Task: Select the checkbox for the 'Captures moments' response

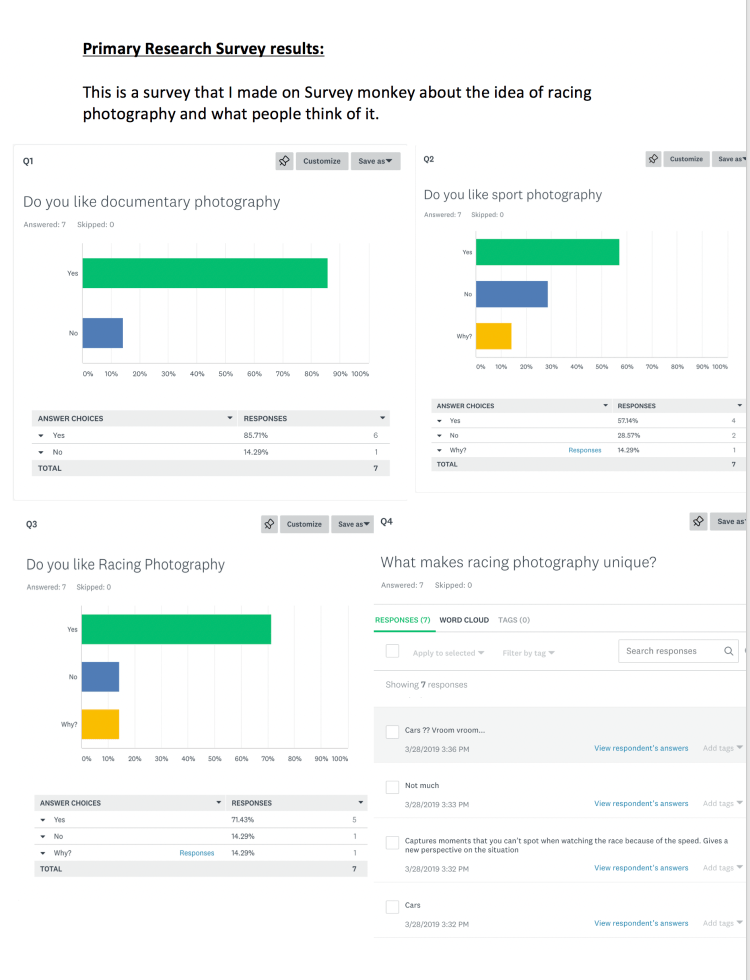Action: click(393, 843)
